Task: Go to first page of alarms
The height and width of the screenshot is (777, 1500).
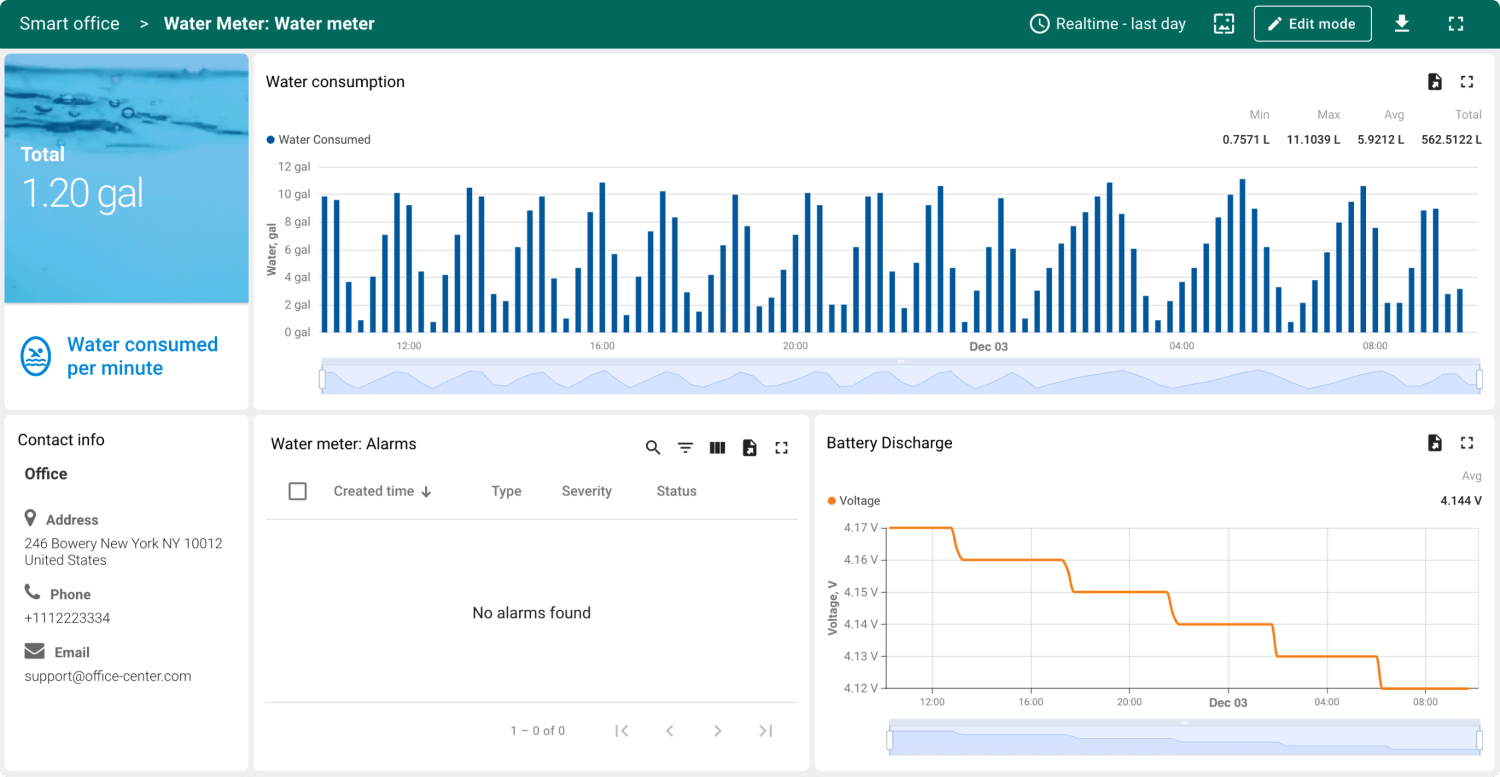Action: pyautogui.click(x=621, y=731)
